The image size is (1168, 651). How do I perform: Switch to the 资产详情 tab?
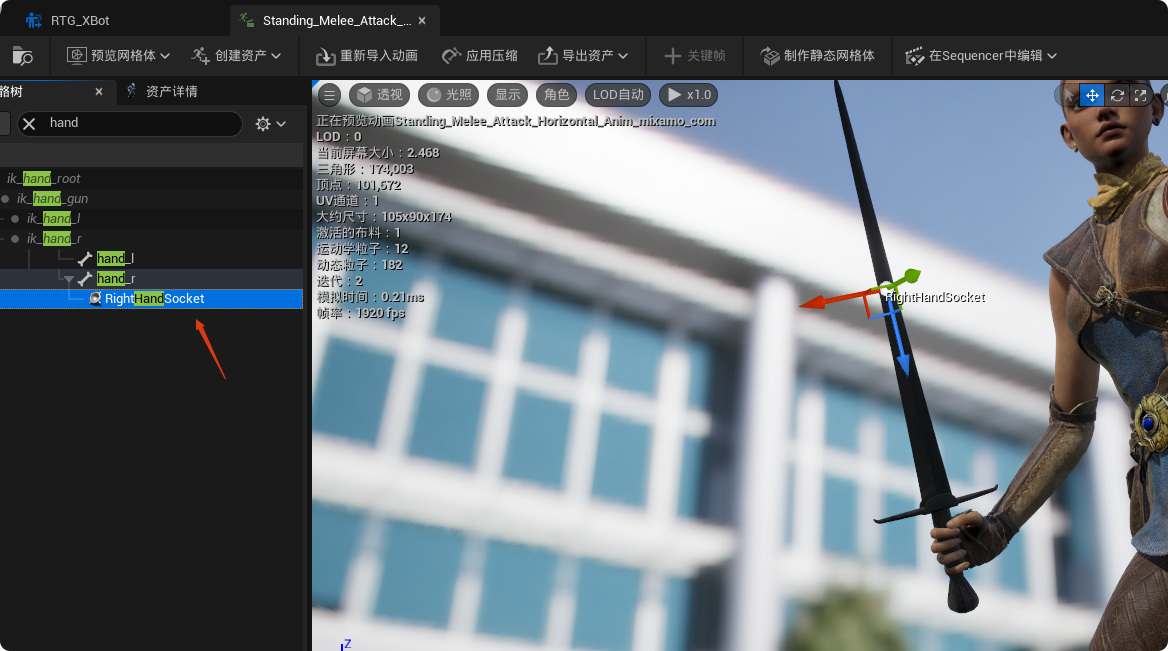[x=162, y=92]
